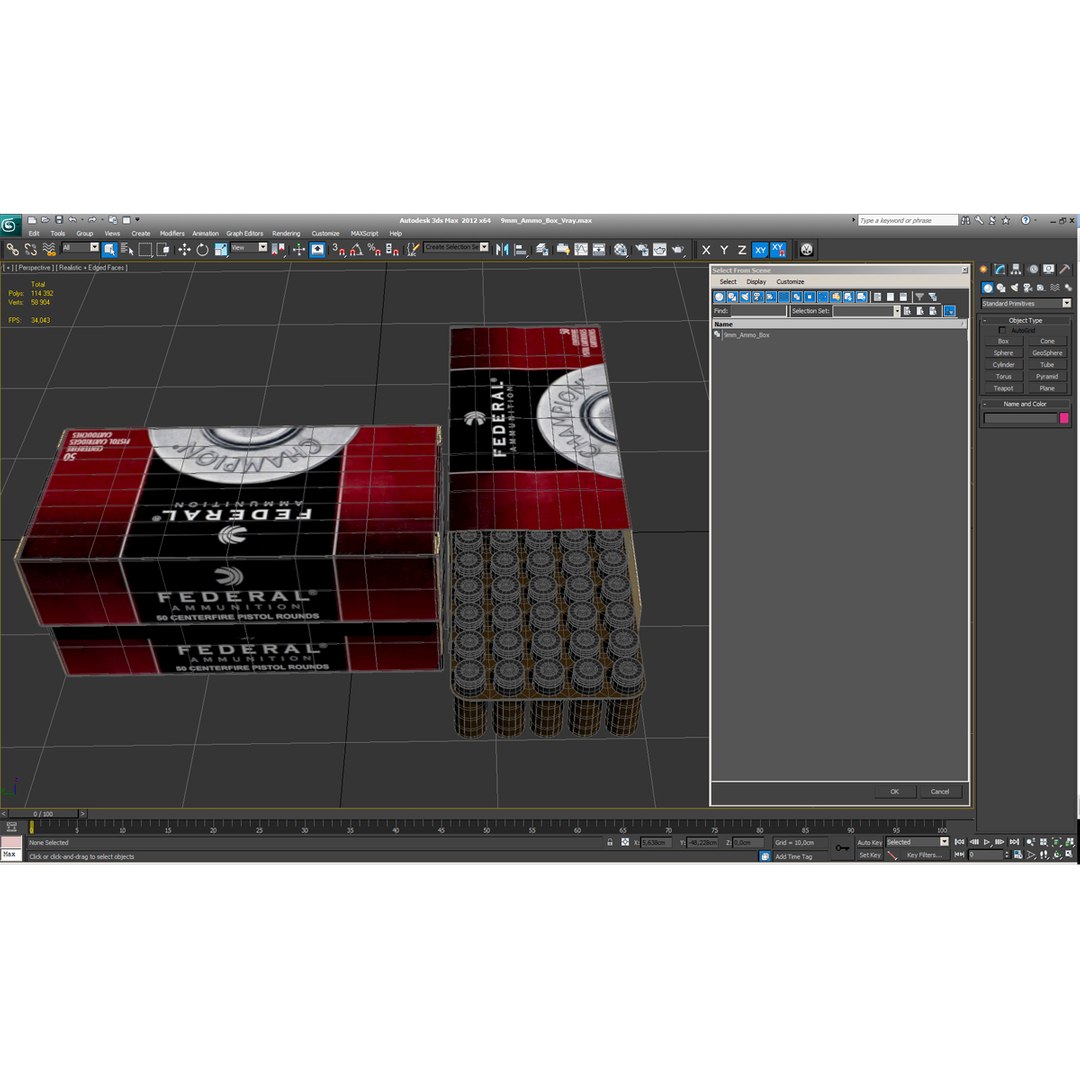Select the Cameras category in Create panel
This screenshot has width=1080, height=1080.
coord(1028,288)
